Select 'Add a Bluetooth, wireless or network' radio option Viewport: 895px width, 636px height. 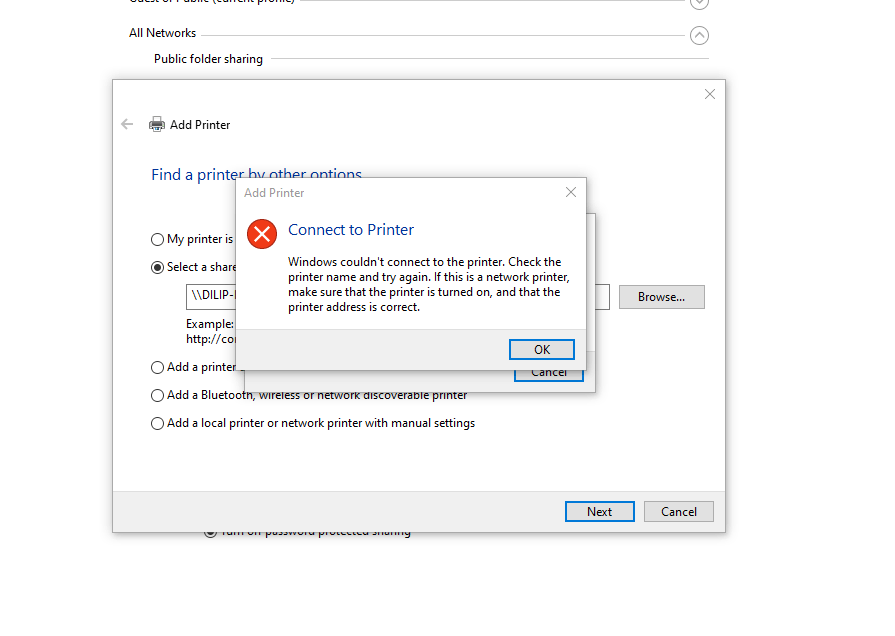(158, 395)
